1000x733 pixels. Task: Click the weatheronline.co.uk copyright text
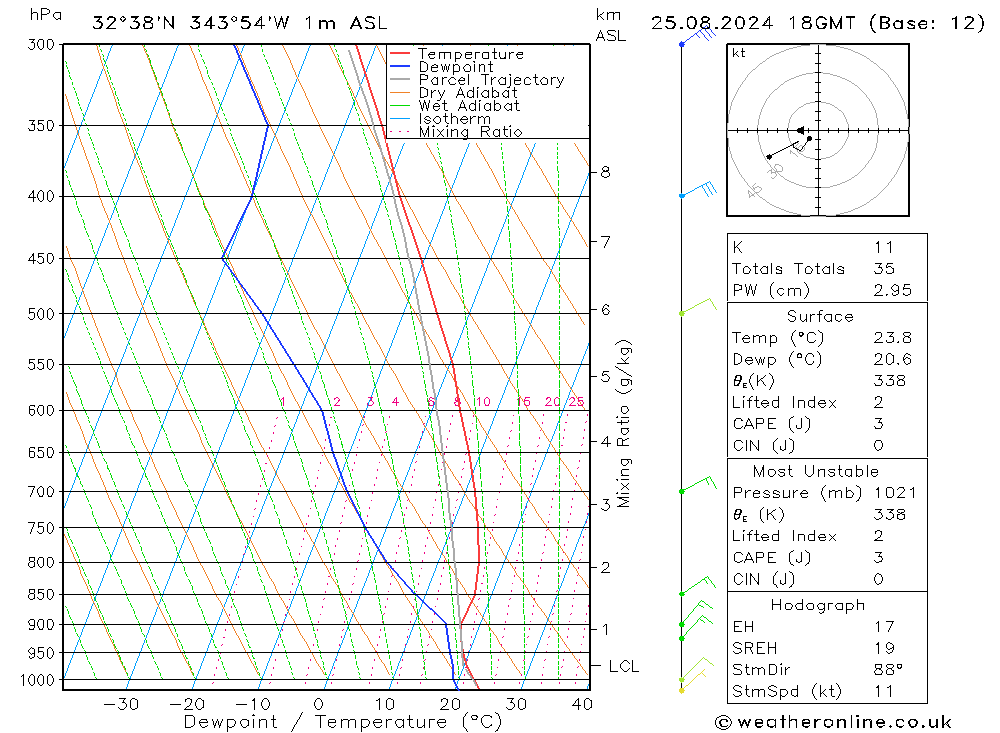(x=833, y=722)
